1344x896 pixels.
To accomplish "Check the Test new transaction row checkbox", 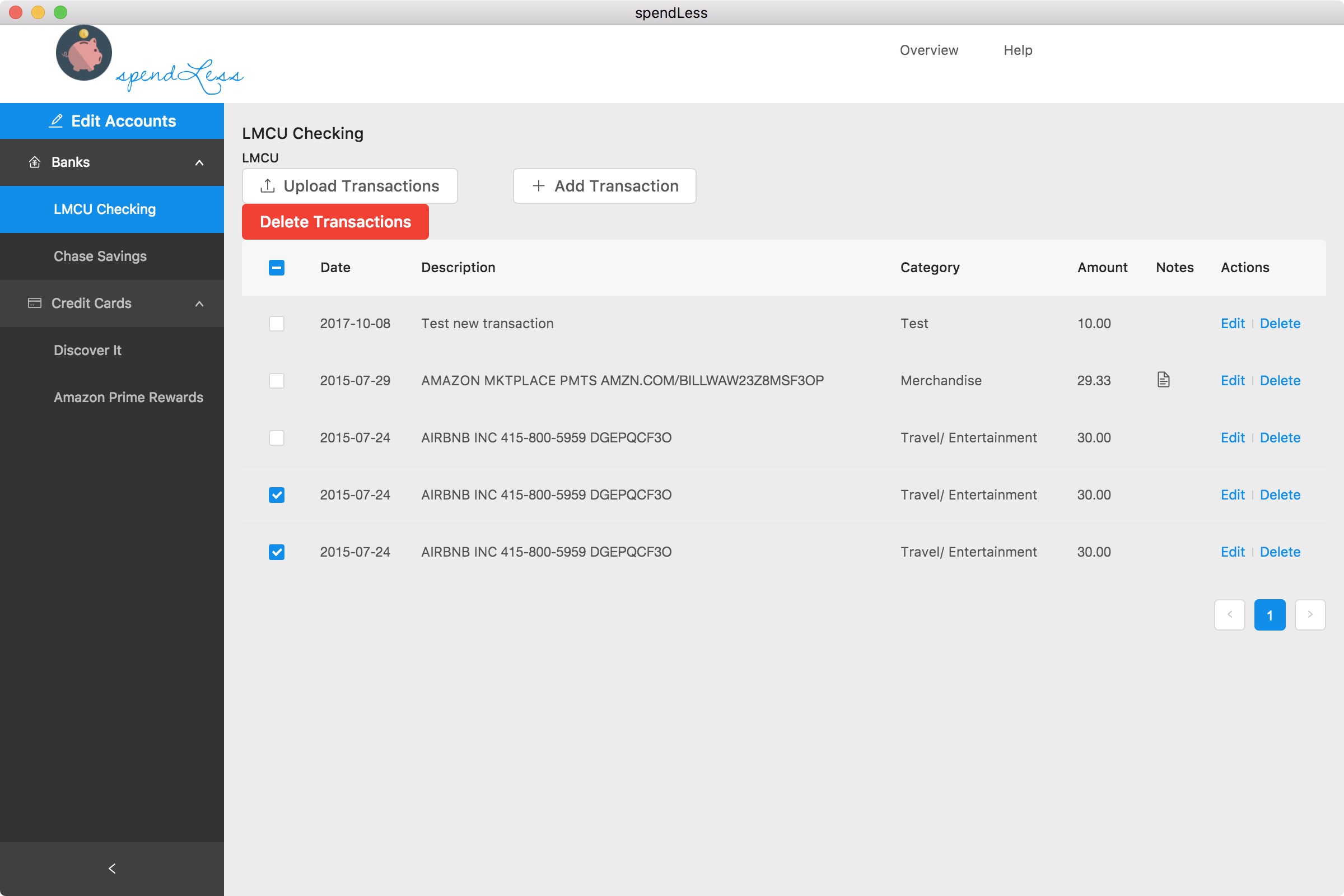I will (277, 324).
